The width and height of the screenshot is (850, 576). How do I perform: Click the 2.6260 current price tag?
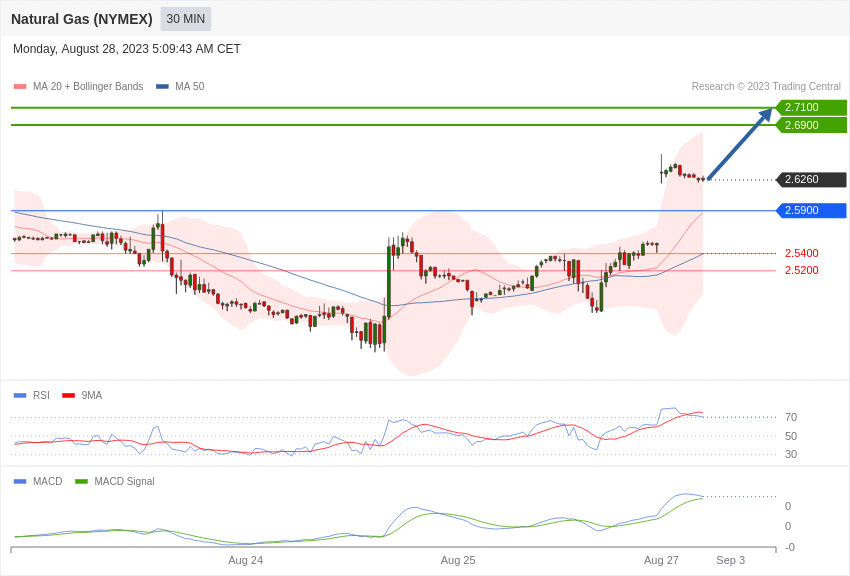pyautogui.click(x=811, y=179)
